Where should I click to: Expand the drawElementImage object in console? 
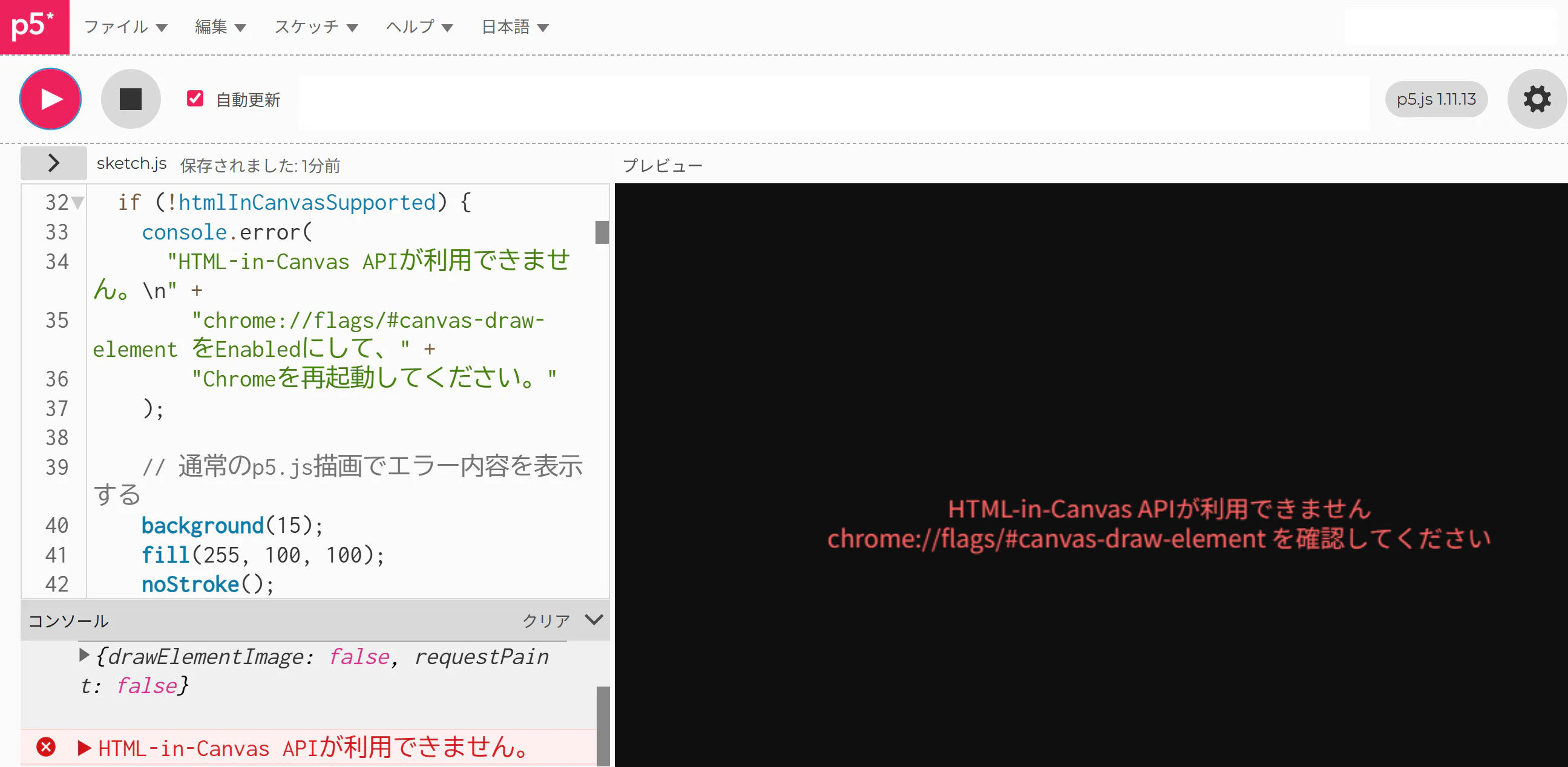click(x=84, y=656)
